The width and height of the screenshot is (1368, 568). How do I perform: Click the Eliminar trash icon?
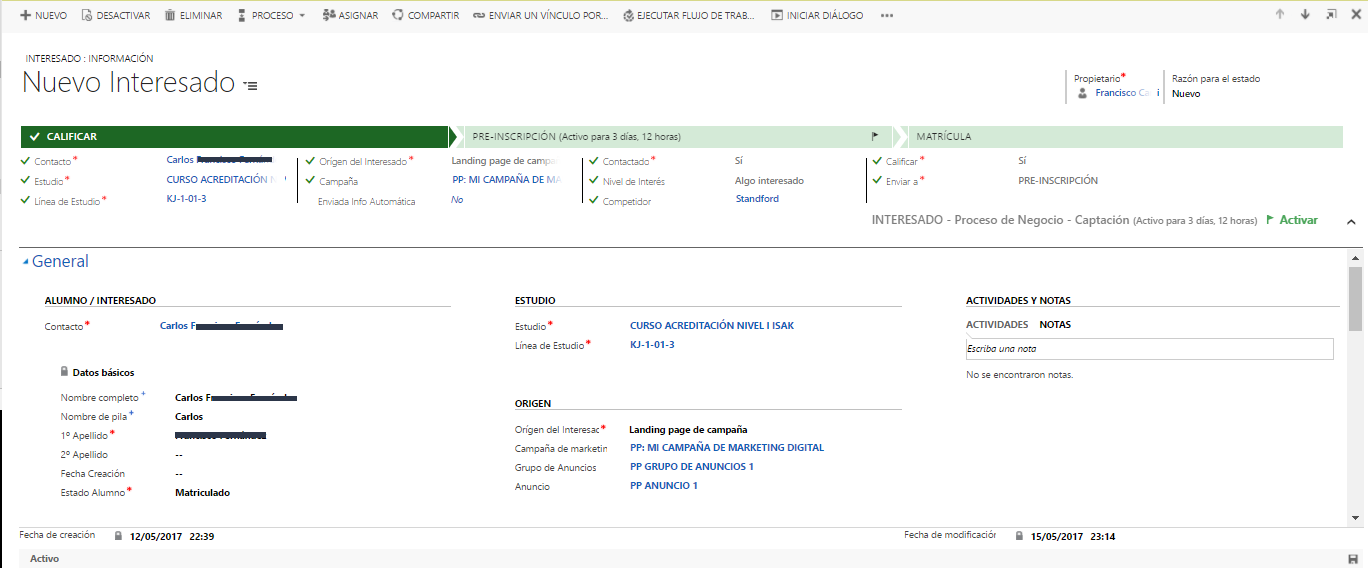point(170,16)
